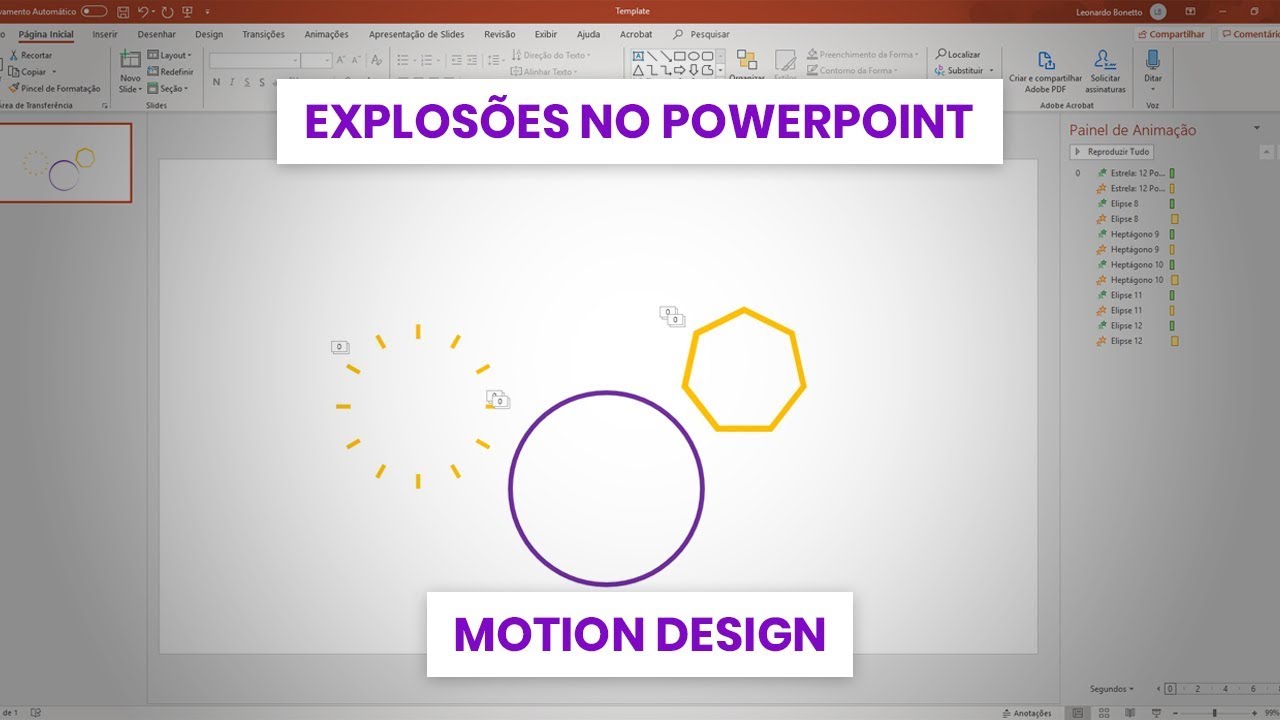This screenshot has height=720, width=1280.
Task: Open the font name combo box
Action: pos(255,60)
